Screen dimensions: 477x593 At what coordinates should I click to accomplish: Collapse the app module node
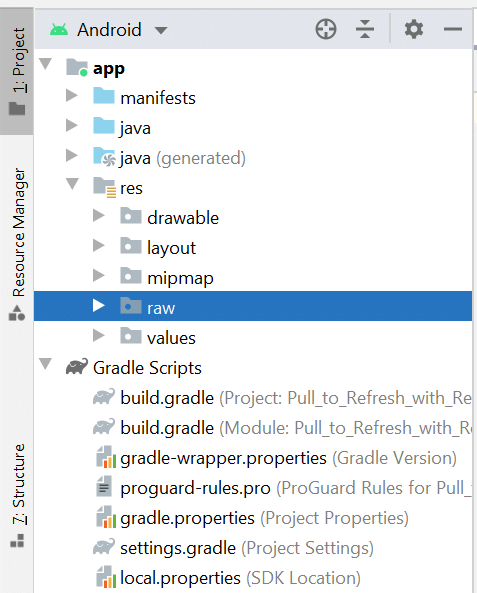pyautogui.click(x=45, y=64)
